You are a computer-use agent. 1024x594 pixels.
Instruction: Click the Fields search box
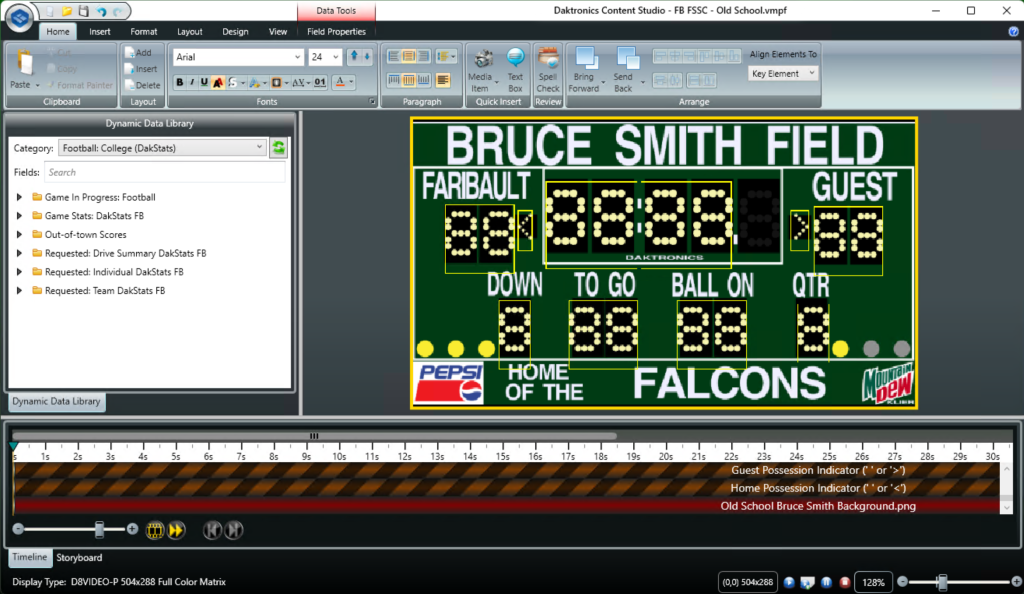[x=165, y=172]
